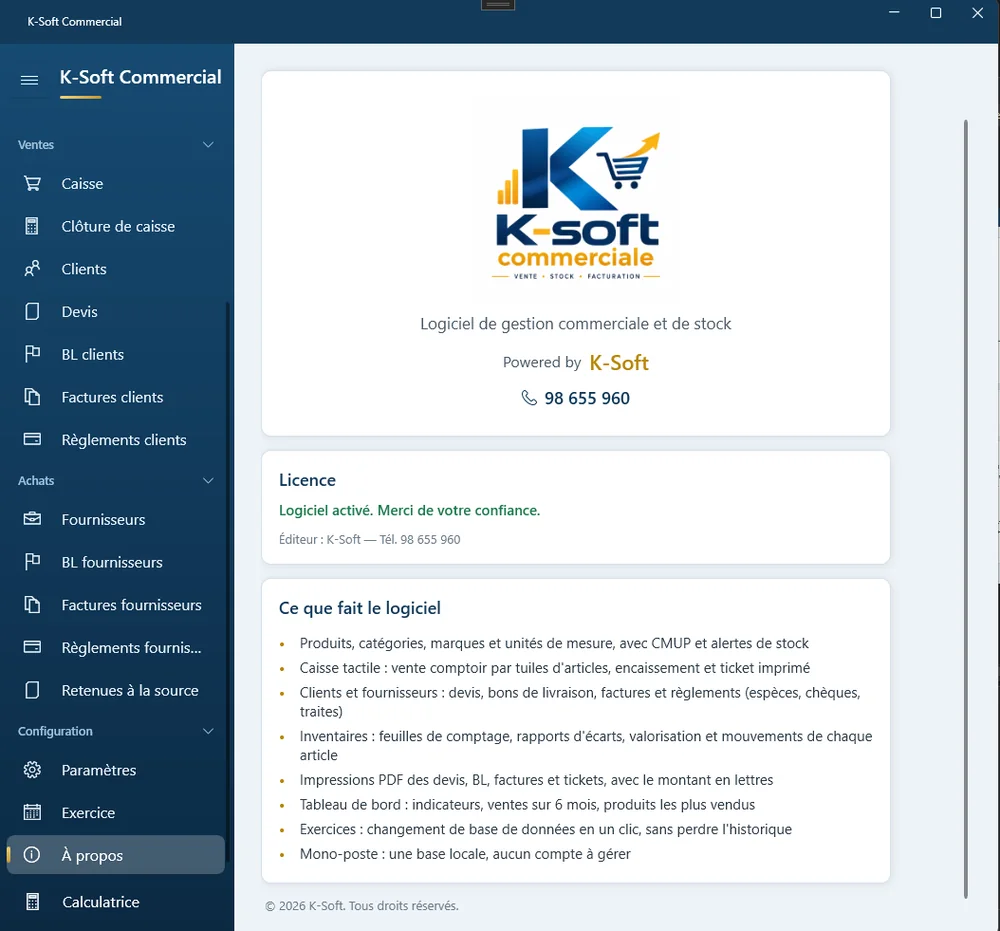1000x931 pixels.
Task: Click the Caisse shopping cart icon
Action: [x=32, y=184]
